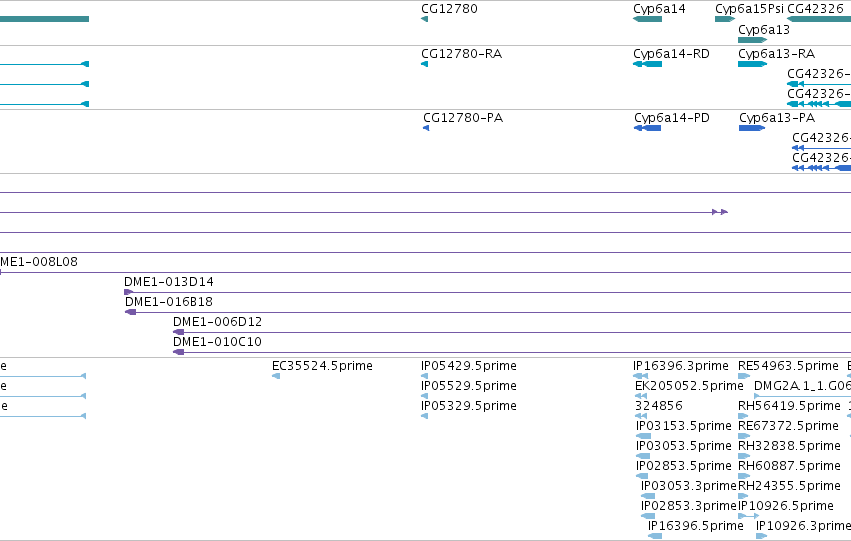Select the IP16396.5prime EST label
The height and width of the screenshot is (541, 851).
tap(695, 526)
